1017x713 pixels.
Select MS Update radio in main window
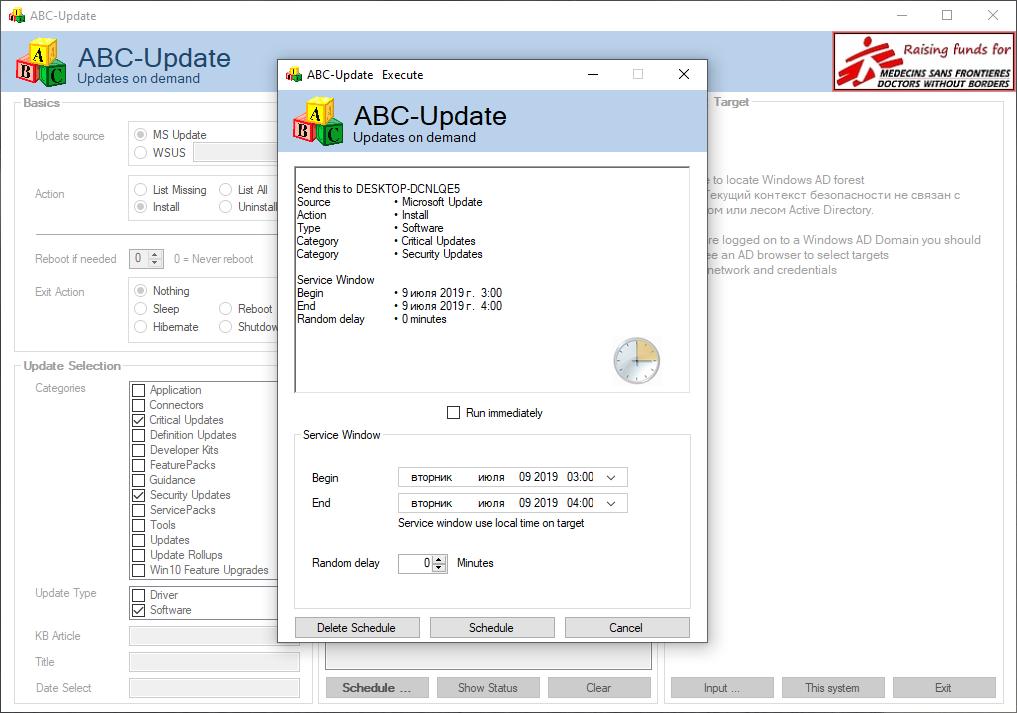[140, 135]
